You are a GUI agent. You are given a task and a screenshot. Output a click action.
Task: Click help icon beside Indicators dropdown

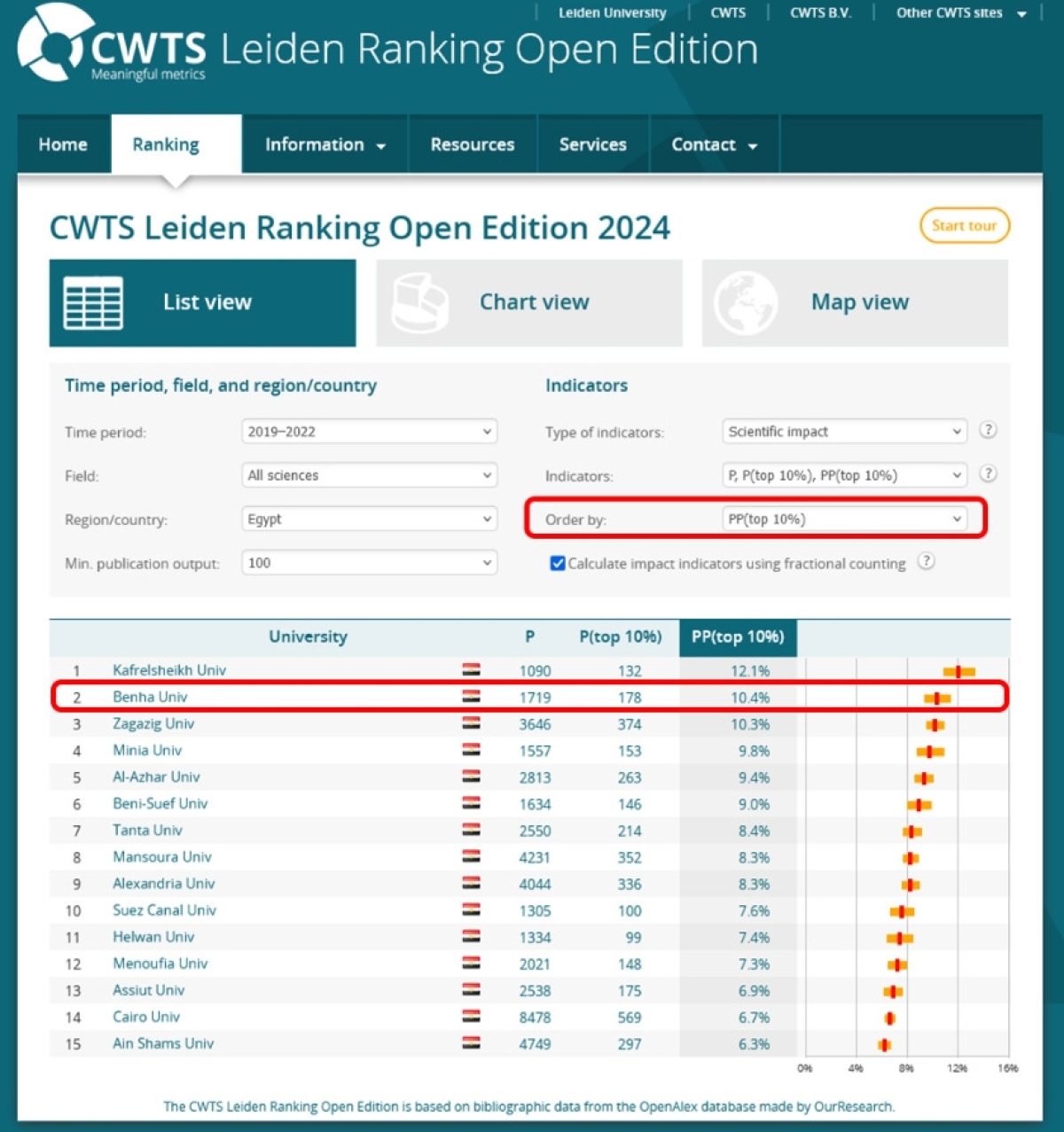tap(988, 473)
